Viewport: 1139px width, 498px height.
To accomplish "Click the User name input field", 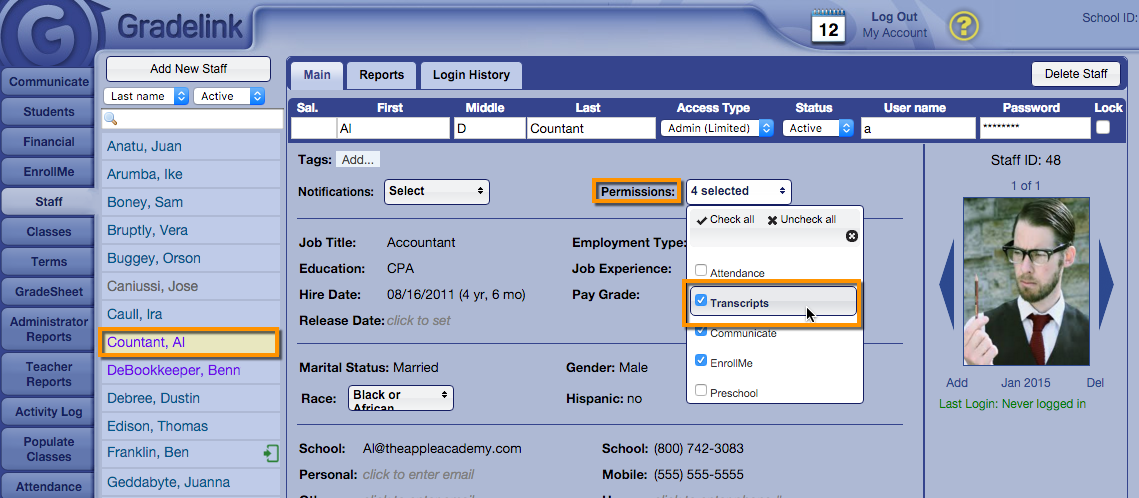I will (x=918, y=128).
